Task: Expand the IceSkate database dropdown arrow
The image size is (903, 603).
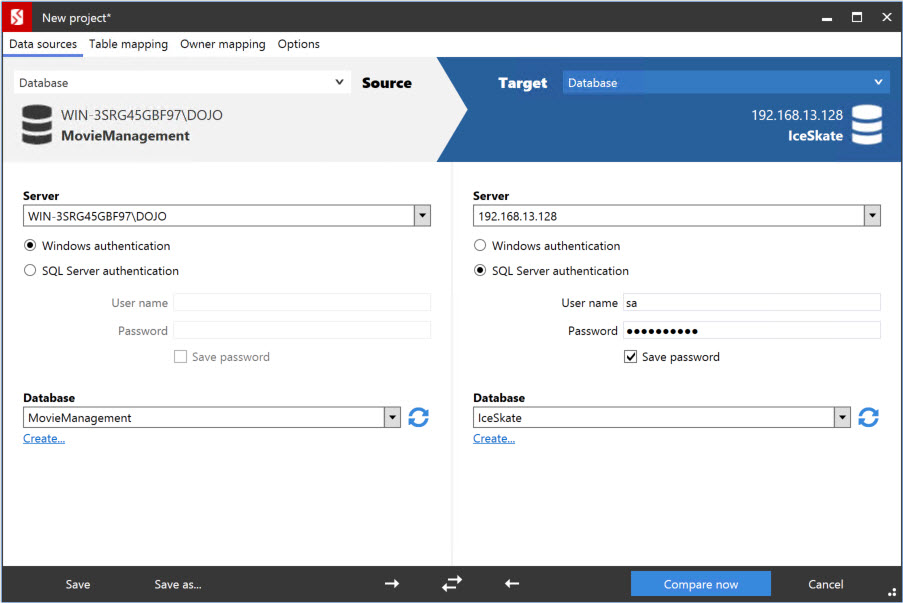Action: point(842,418)
